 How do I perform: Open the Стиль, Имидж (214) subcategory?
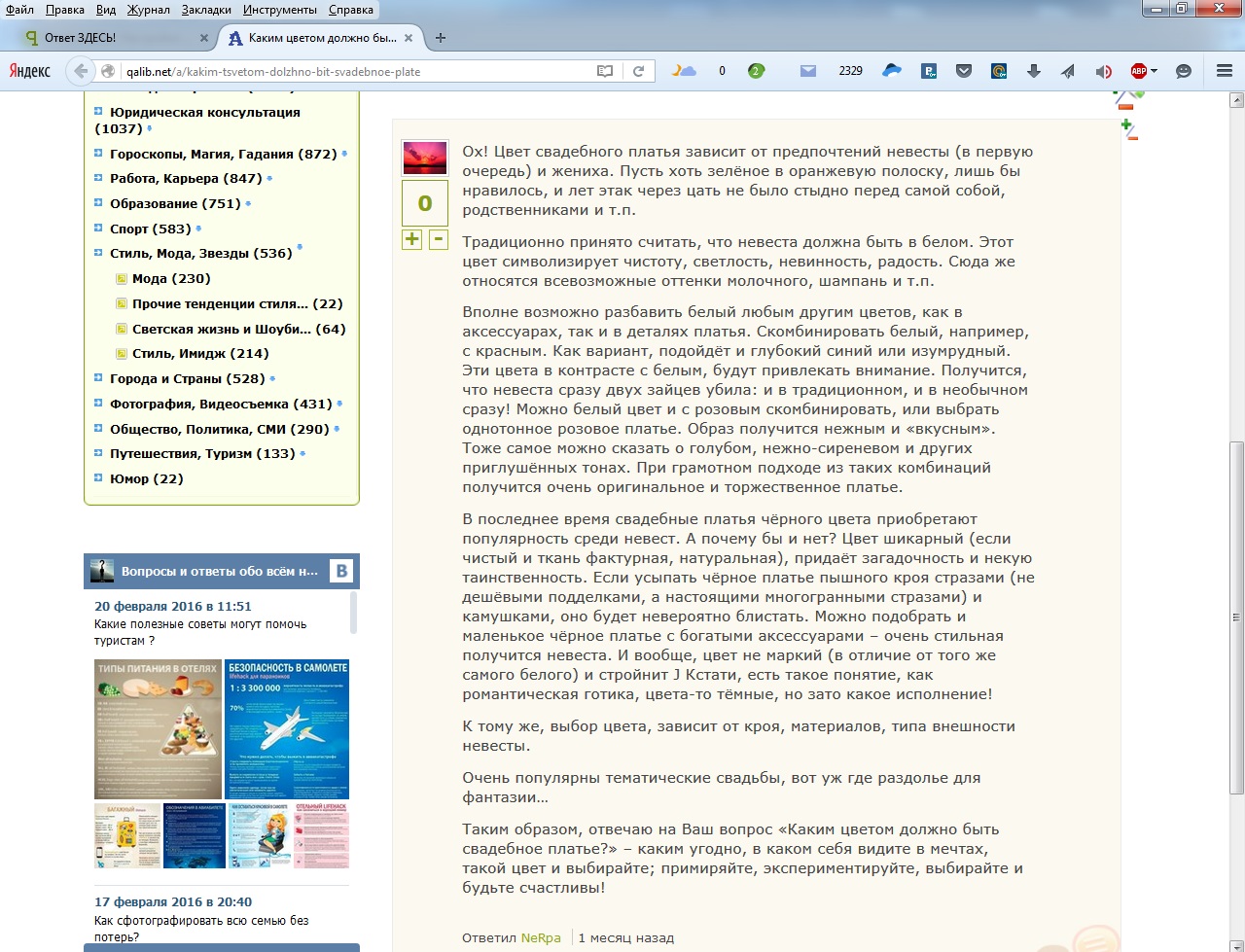(x=200, y=353)
